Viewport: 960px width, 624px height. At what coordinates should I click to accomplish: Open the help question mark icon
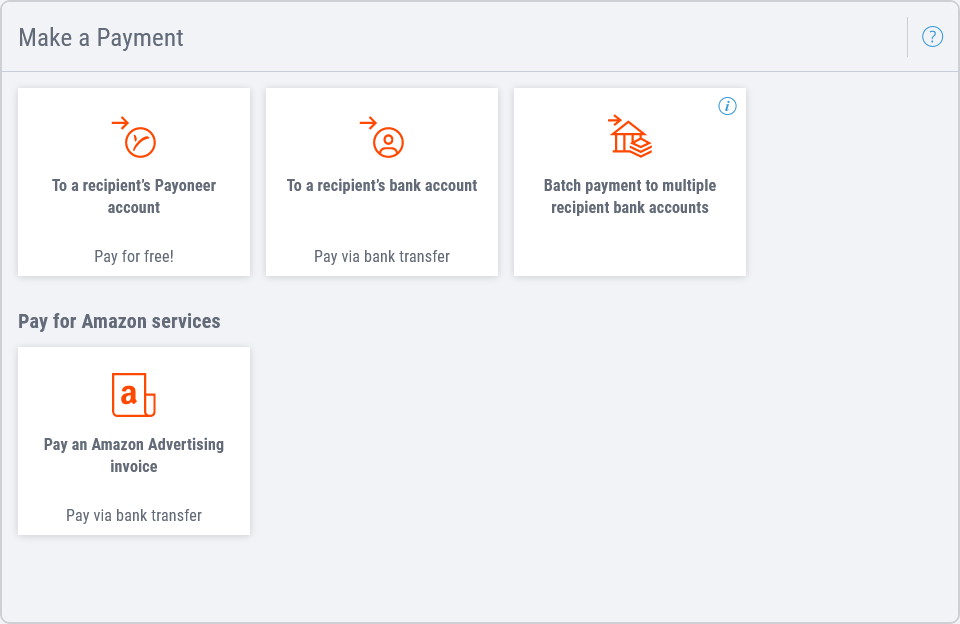tap(932, 37)
